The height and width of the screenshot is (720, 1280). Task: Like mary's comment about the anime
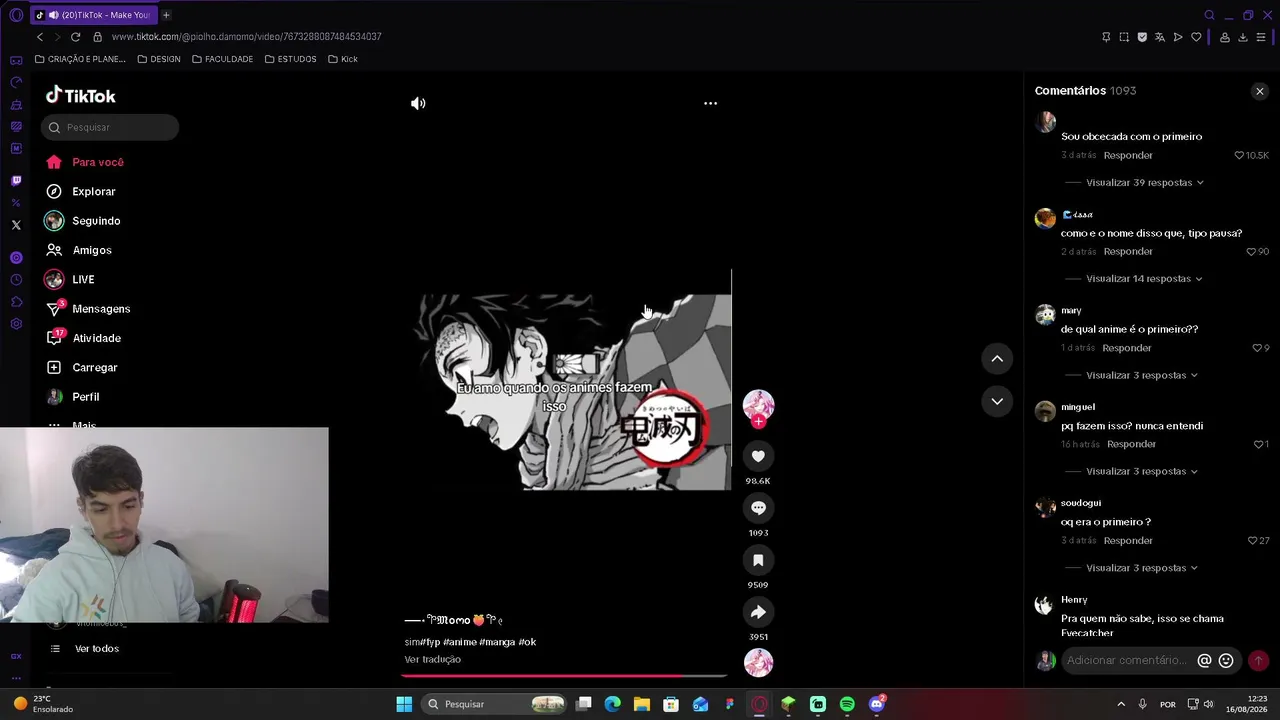point(1257,348)
